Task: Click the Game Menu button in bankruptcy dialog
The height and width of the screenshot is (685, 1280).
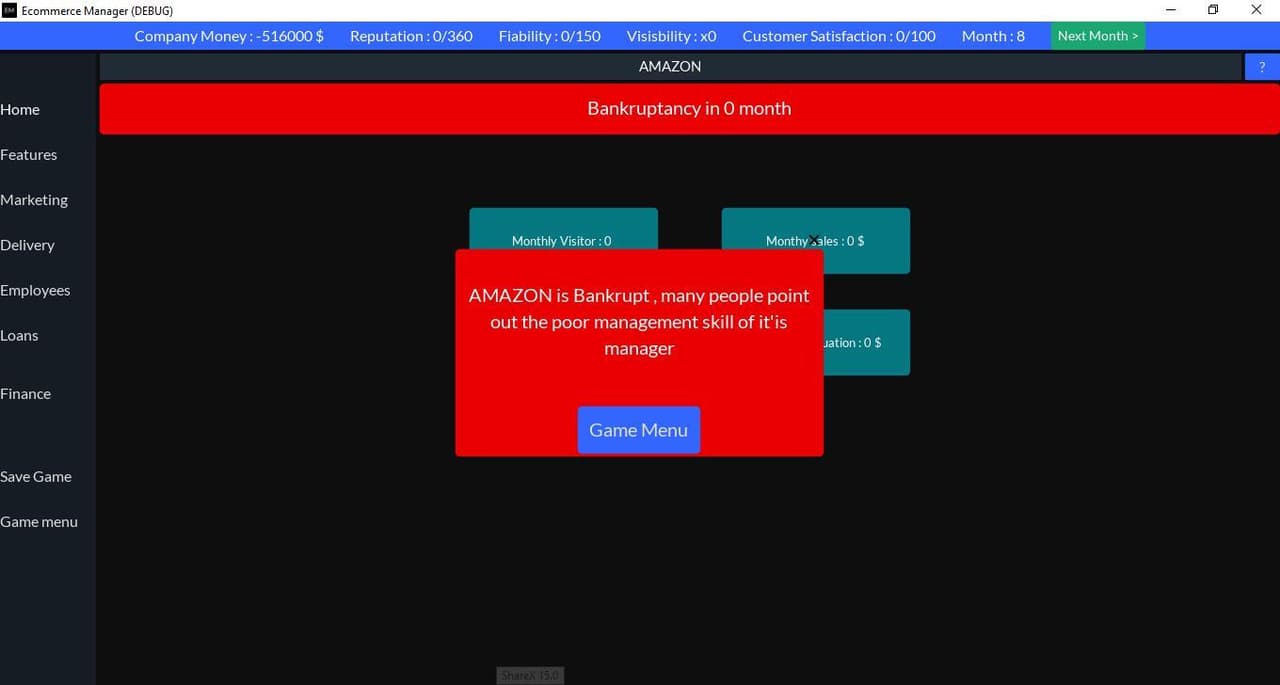Action: 638,430
